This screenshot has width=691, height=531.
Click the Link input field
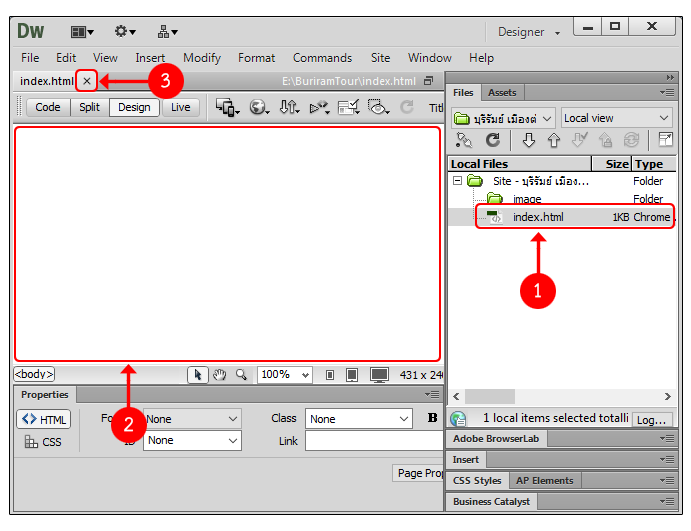click(372, 441)
